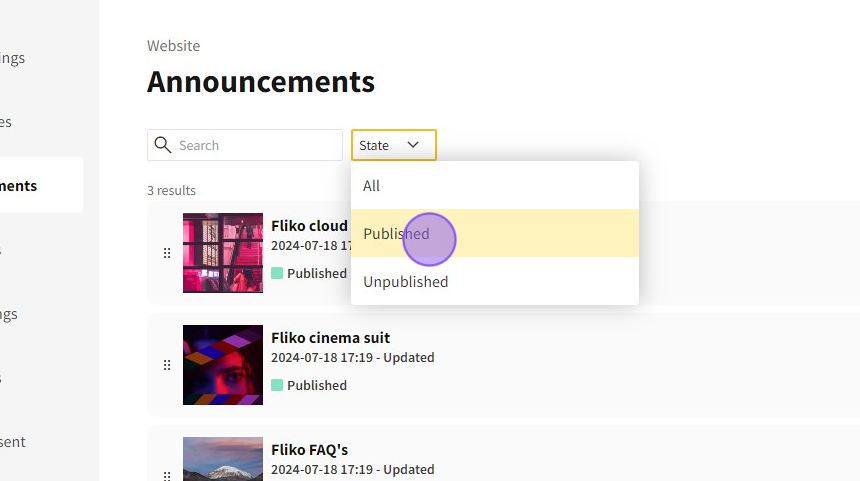Click the magnifier icon in the search box

[x=163, y=145]
